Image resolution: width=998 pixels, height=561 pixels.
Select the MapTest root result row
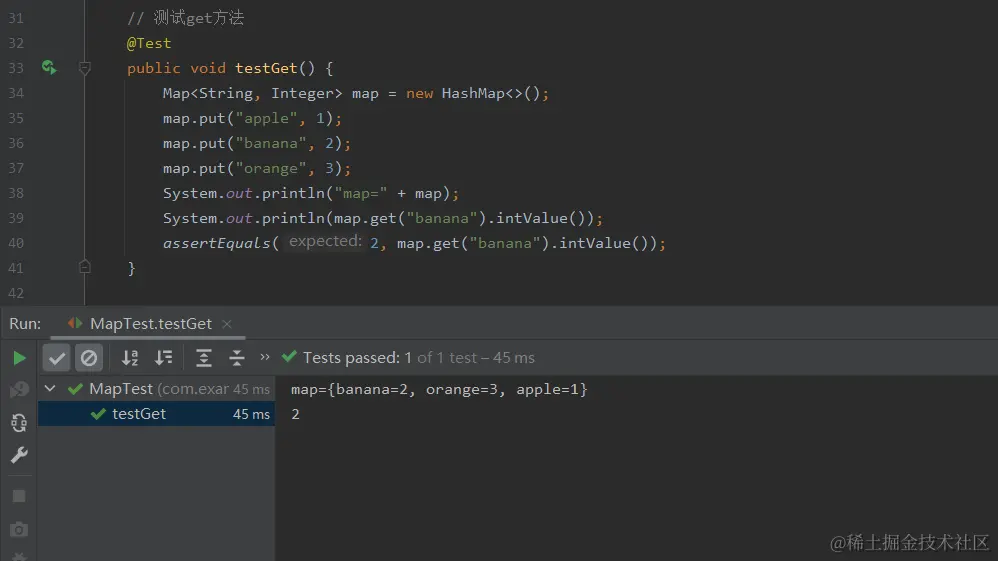pos(157,388)
